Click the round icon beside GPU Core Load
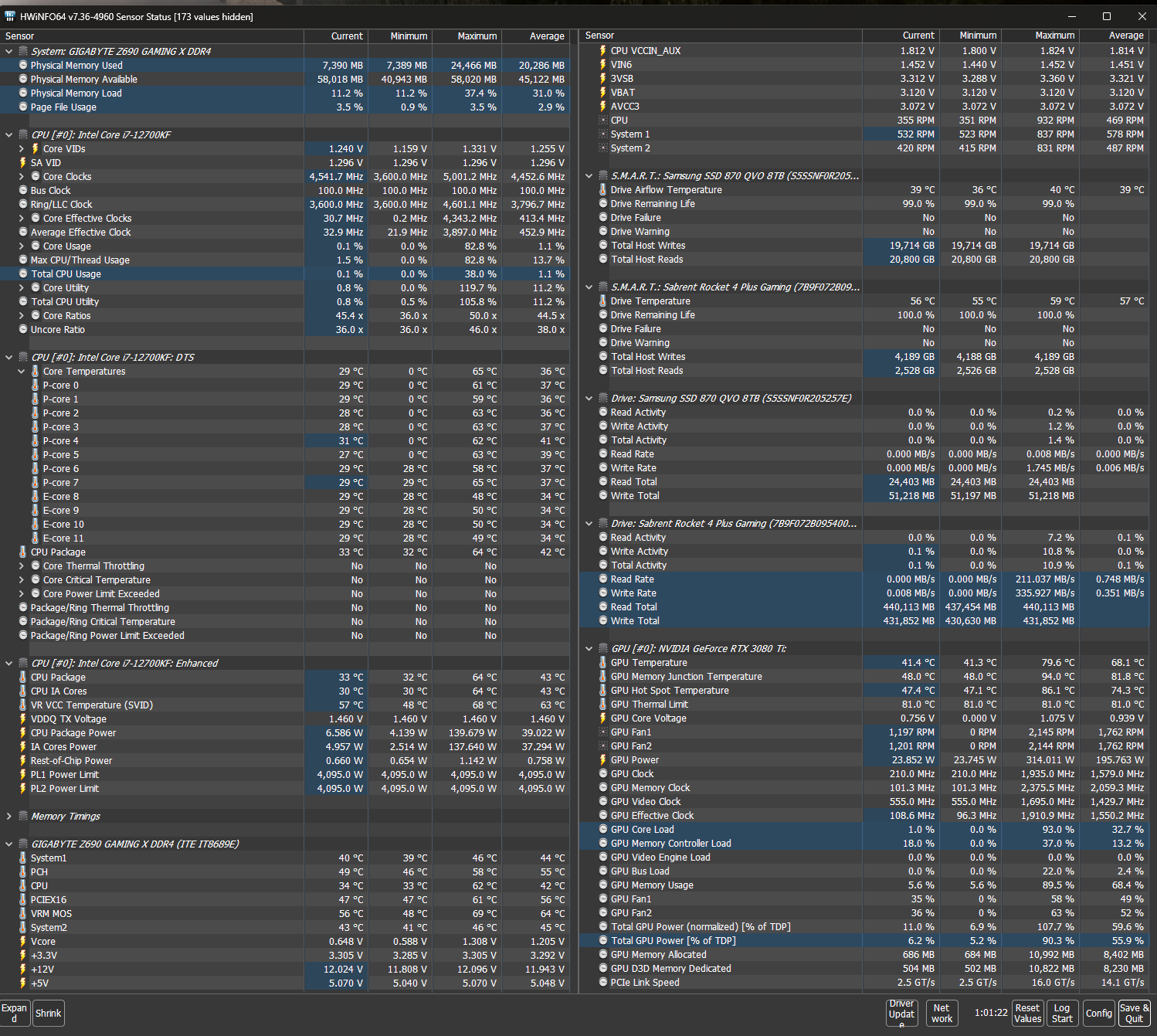The width and height of the screenshot is (1157, 1036). click(x=603, y=830)
